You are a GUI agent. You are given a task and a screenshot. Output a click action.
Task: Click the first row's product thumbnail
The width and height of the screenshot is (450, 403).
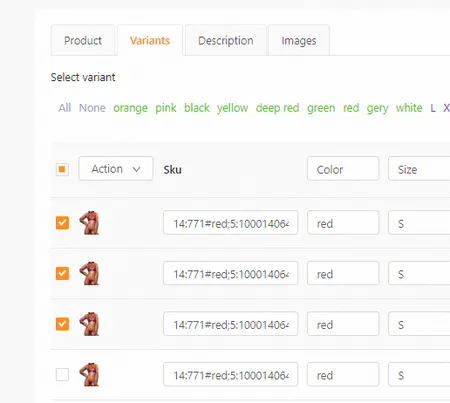89,223
